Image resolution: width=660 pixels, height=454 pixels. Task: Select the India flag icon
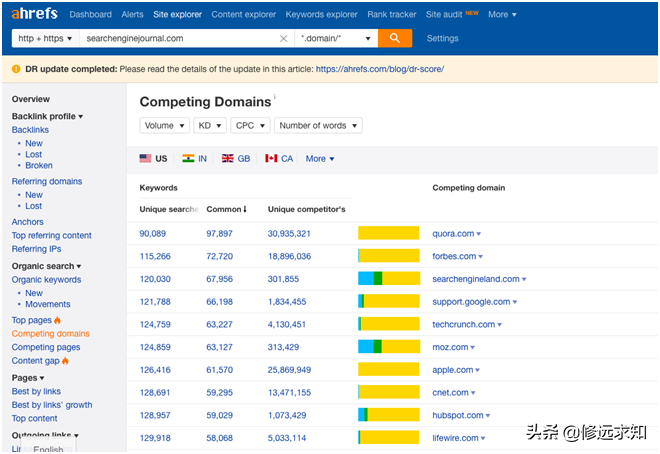pos(188,158)
